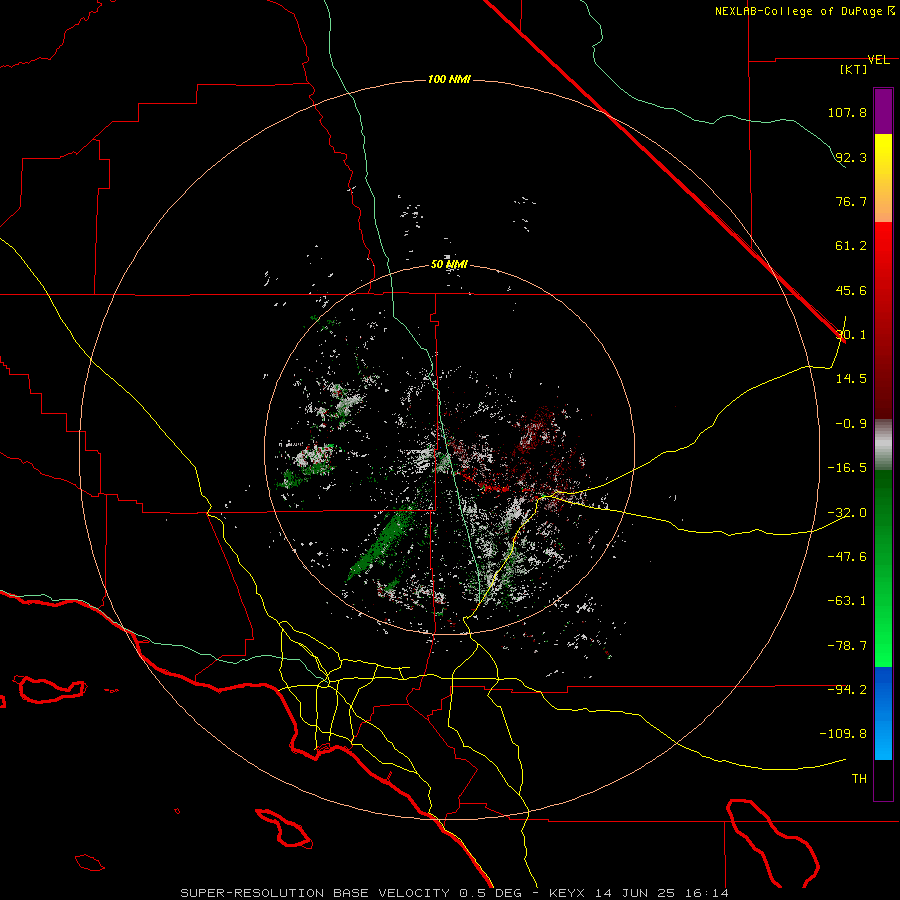Click the -0.9 velocity scale value
The width and height of the screenshot is (900, 900).
851,424
